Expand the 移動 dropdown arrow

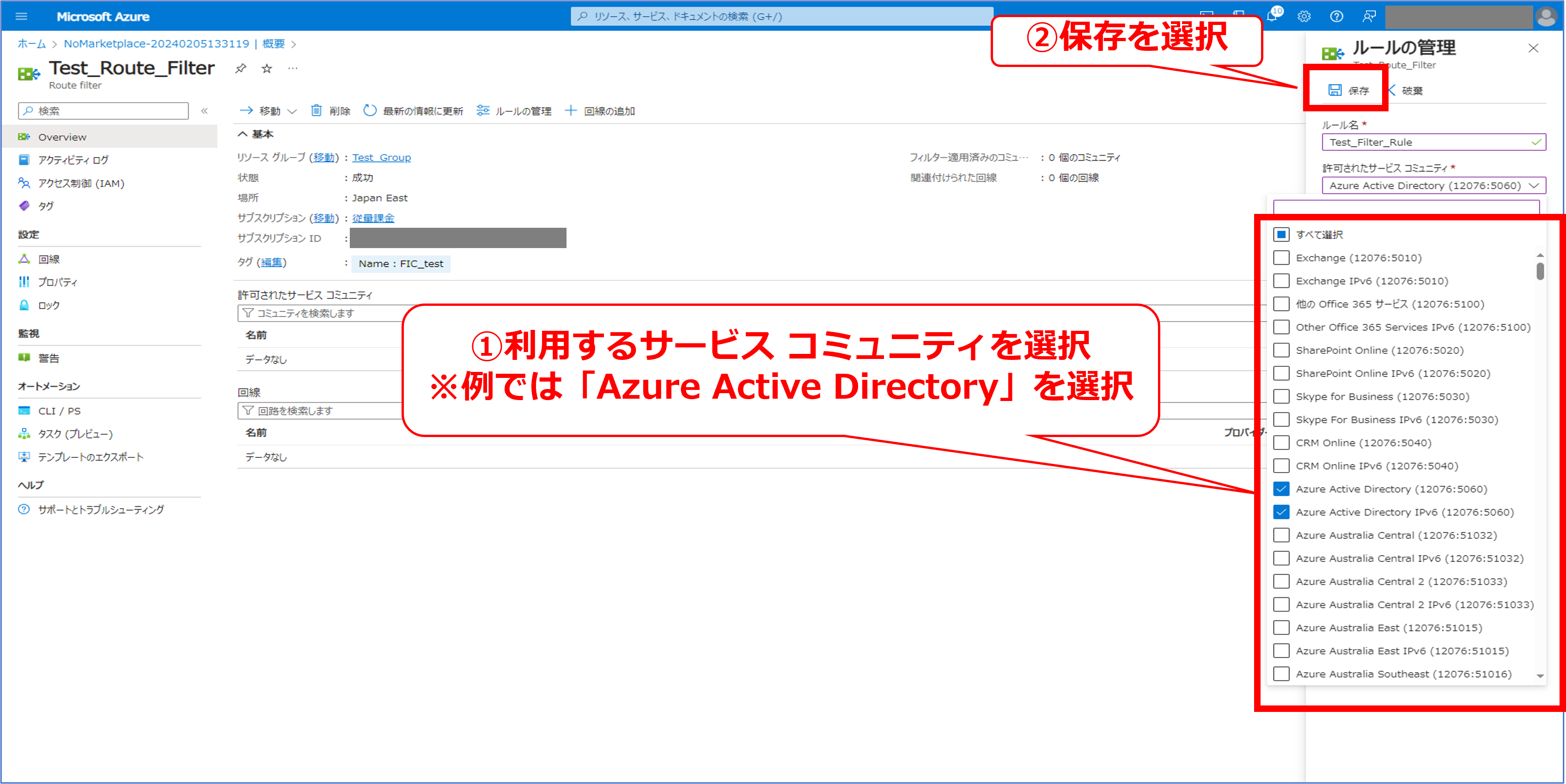click(x=292, y=111)
